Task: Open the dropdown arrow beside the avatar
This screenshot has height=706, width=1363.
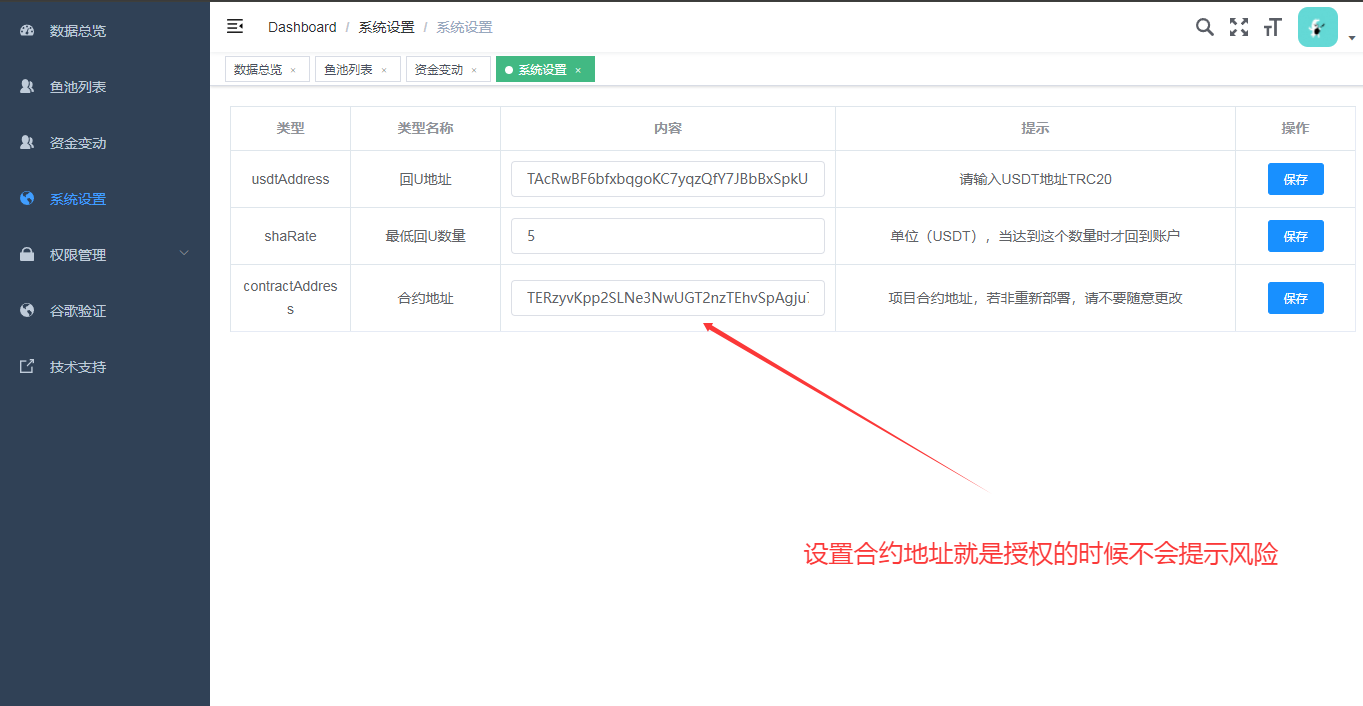Action: (x=1350, y=36)
